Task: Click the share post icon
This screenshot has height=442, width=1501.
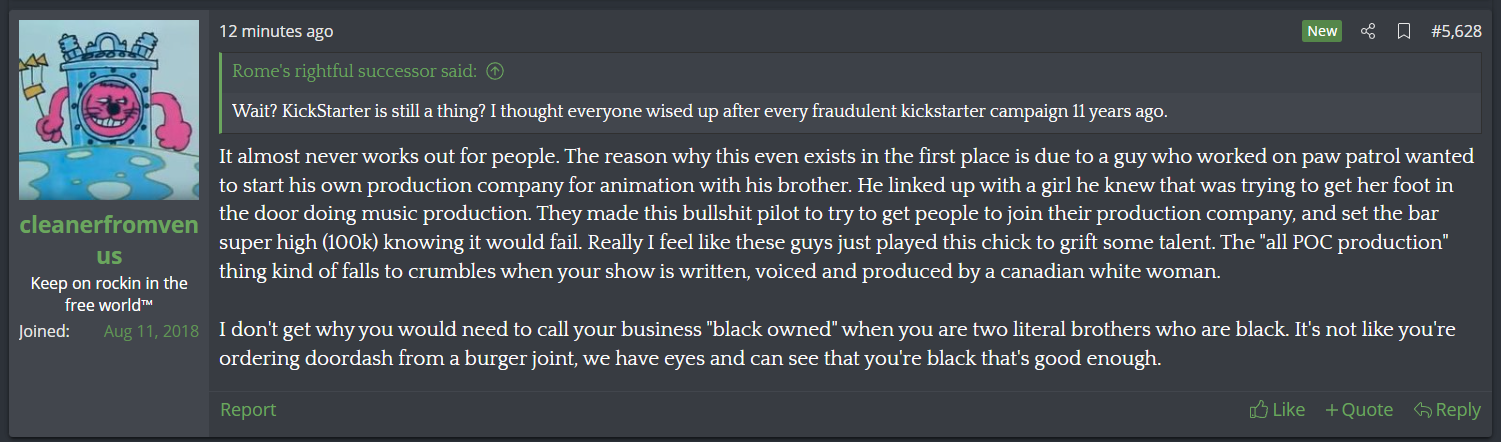Action: 1368,31
